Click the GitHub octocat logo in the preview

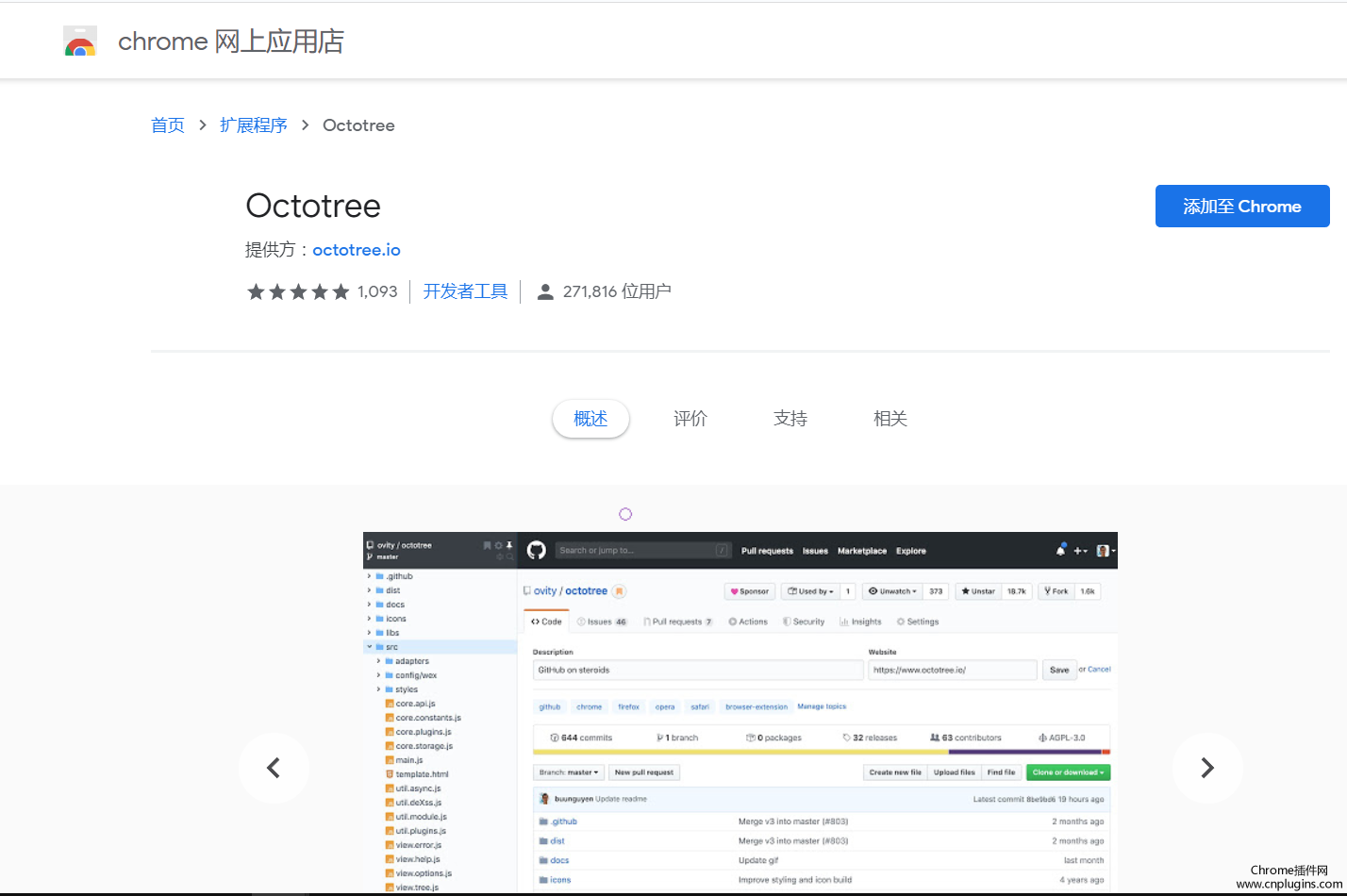(x=537, y=551)
